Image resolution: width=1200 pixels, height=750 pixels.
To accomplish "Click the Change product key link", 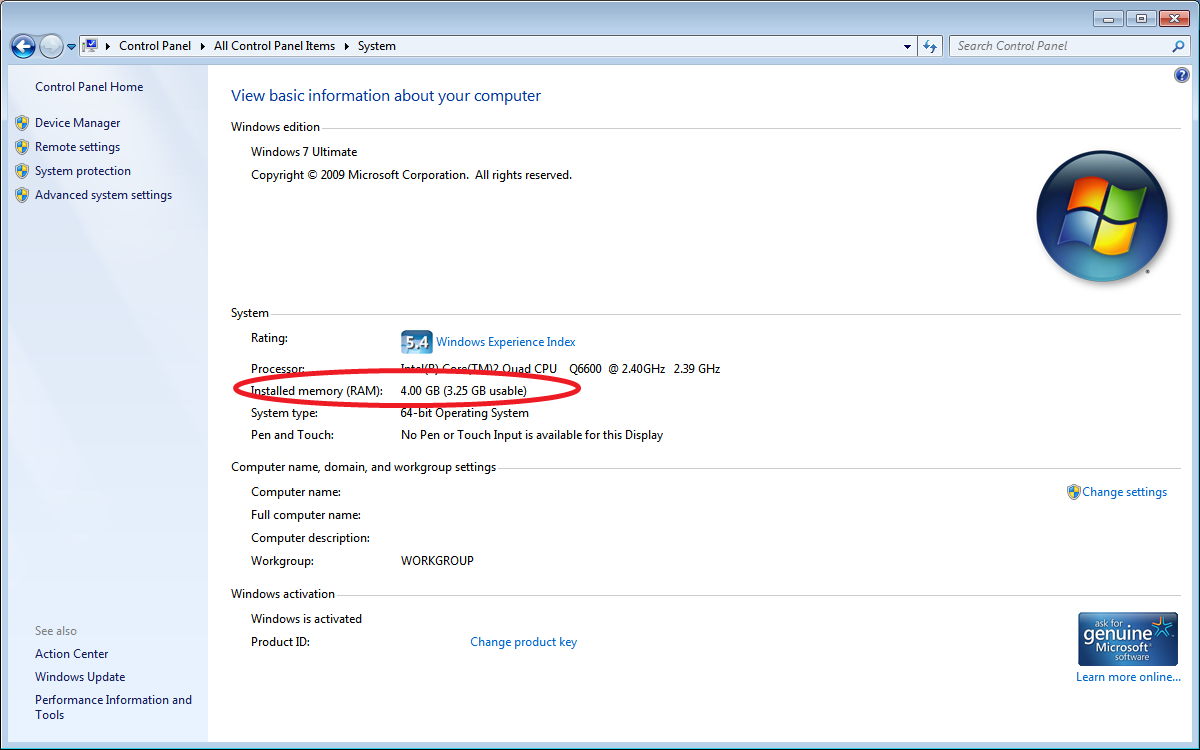I will pyautogui.click(x=523, y=642).
